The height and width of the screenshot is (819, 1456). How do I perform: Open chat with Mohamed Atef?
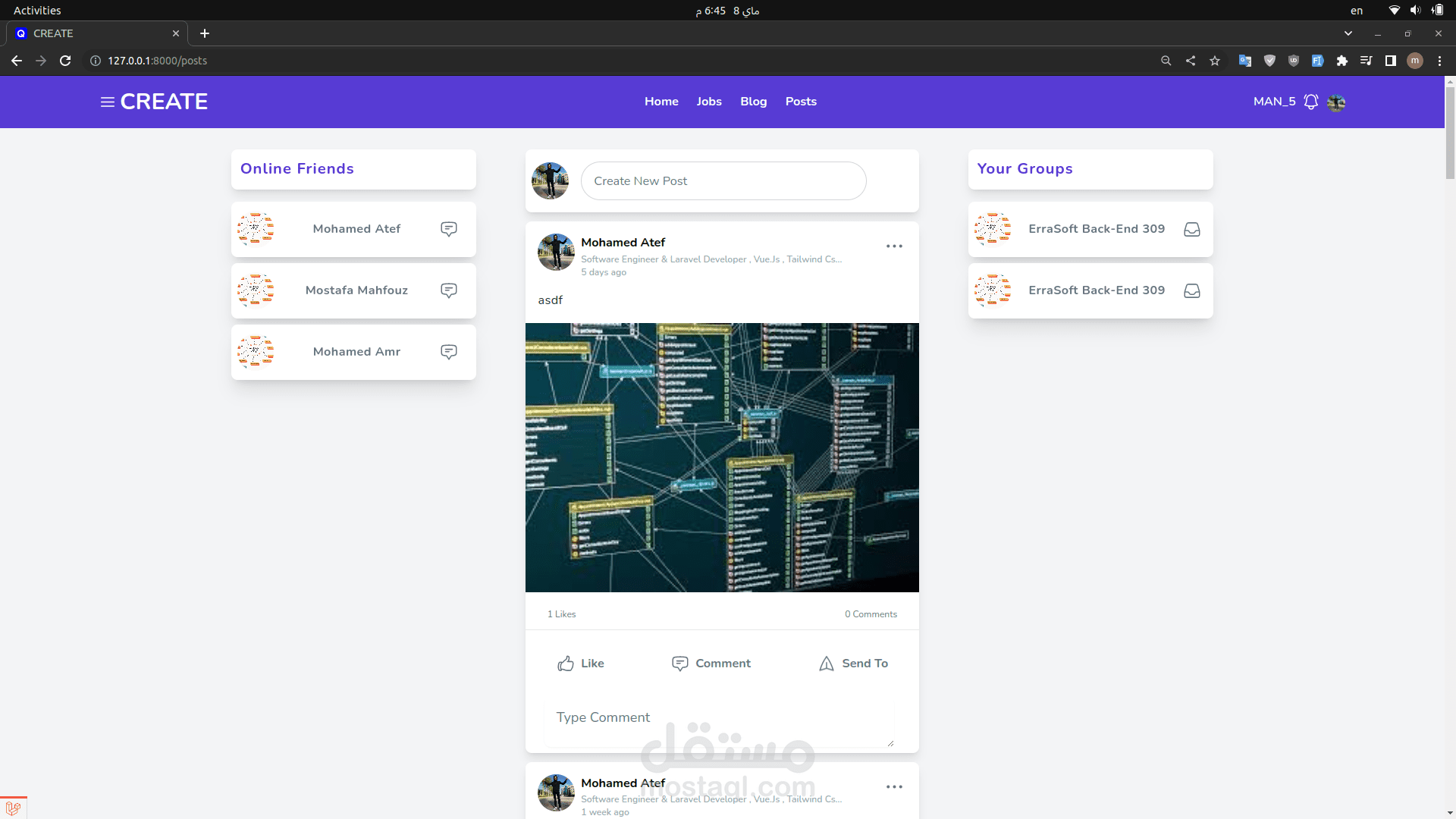coord(449,229)
